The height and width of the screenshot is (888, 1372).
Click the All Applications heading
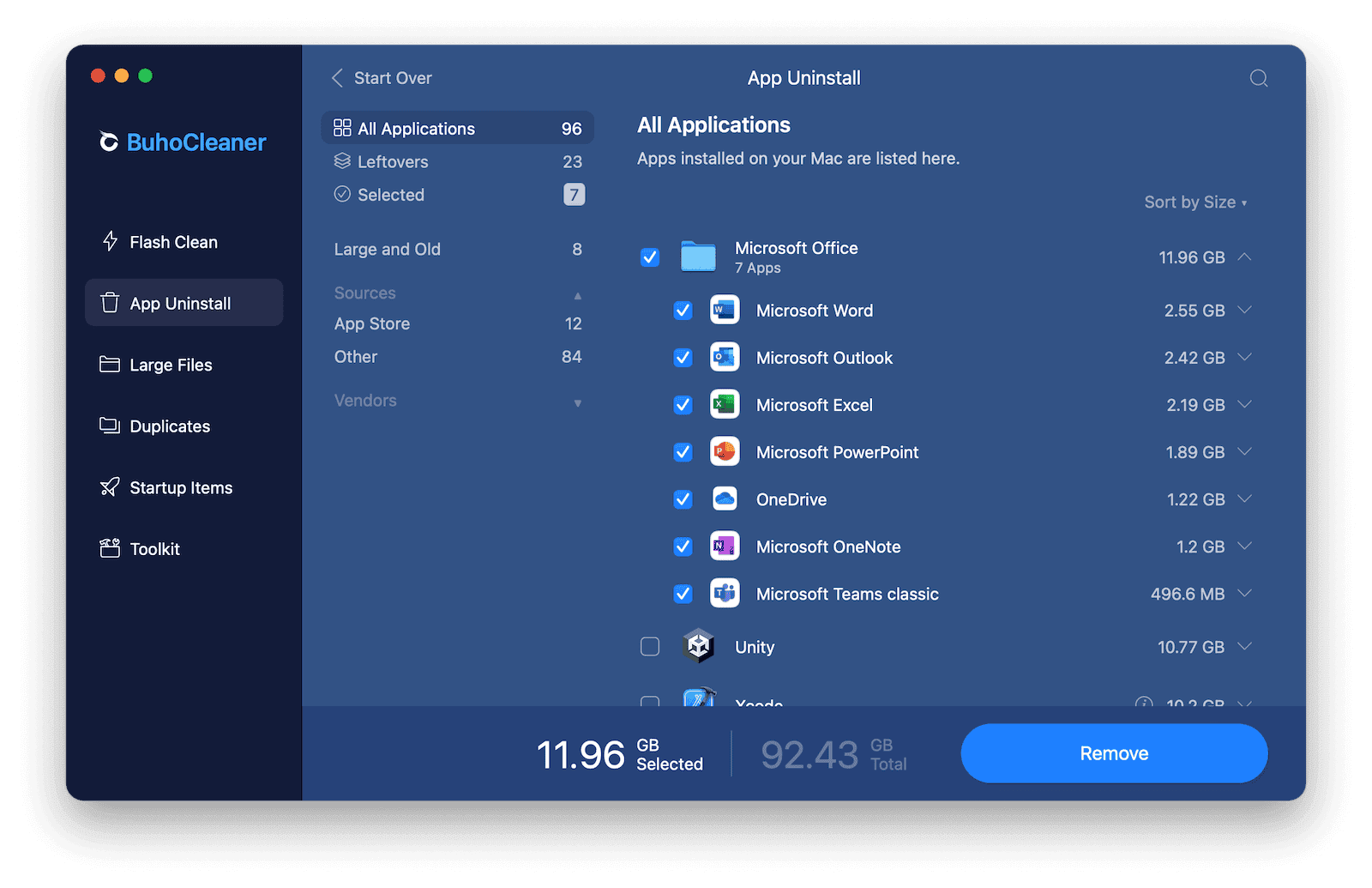point(713,125)
